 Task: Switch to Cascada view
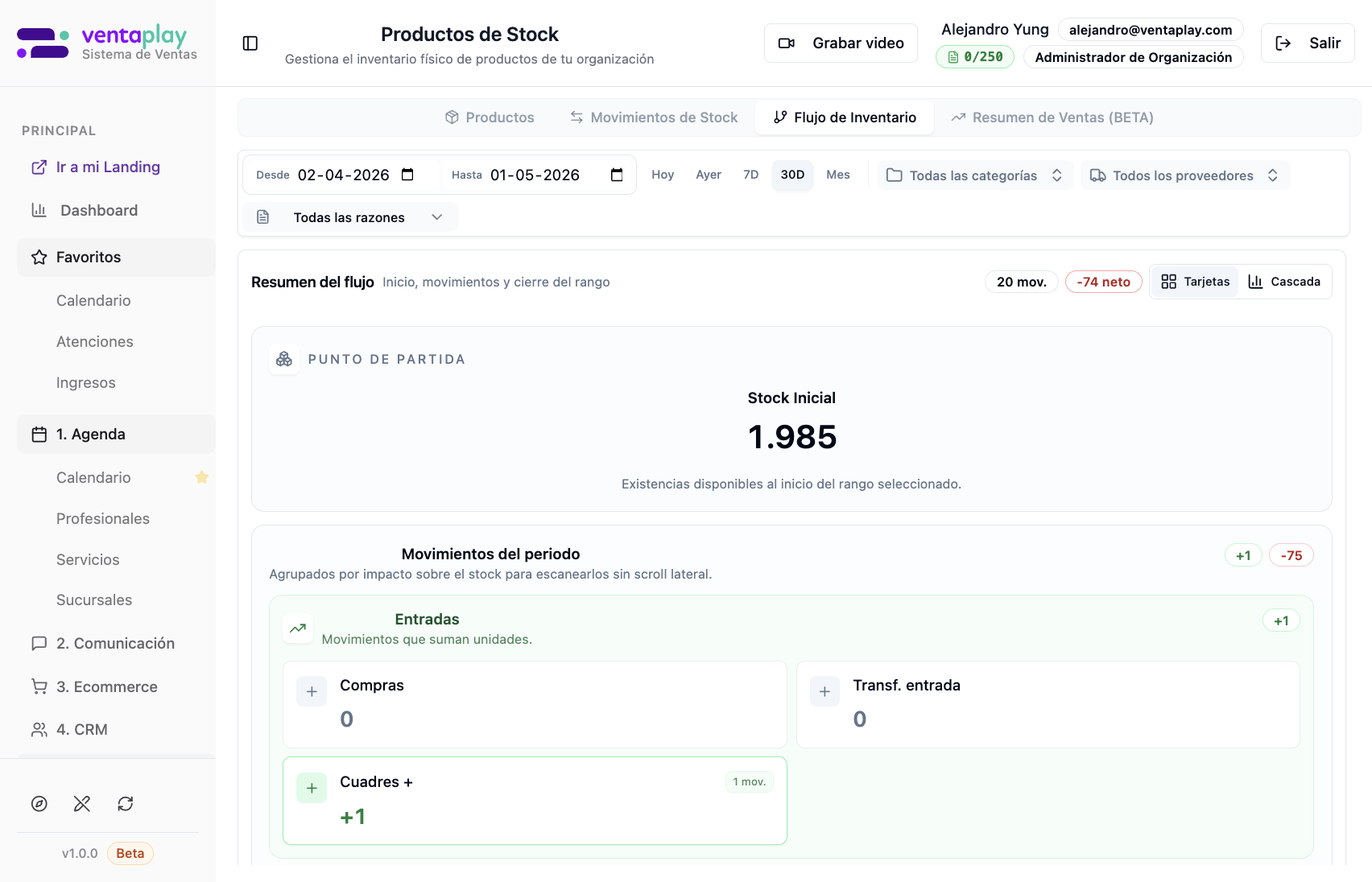point(1284,282)
